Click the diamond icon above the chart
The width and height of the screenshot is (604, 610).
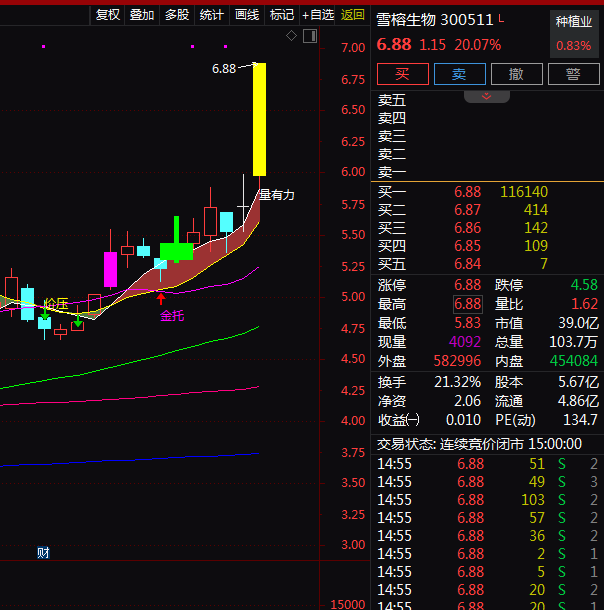click(x=291, y=36)
